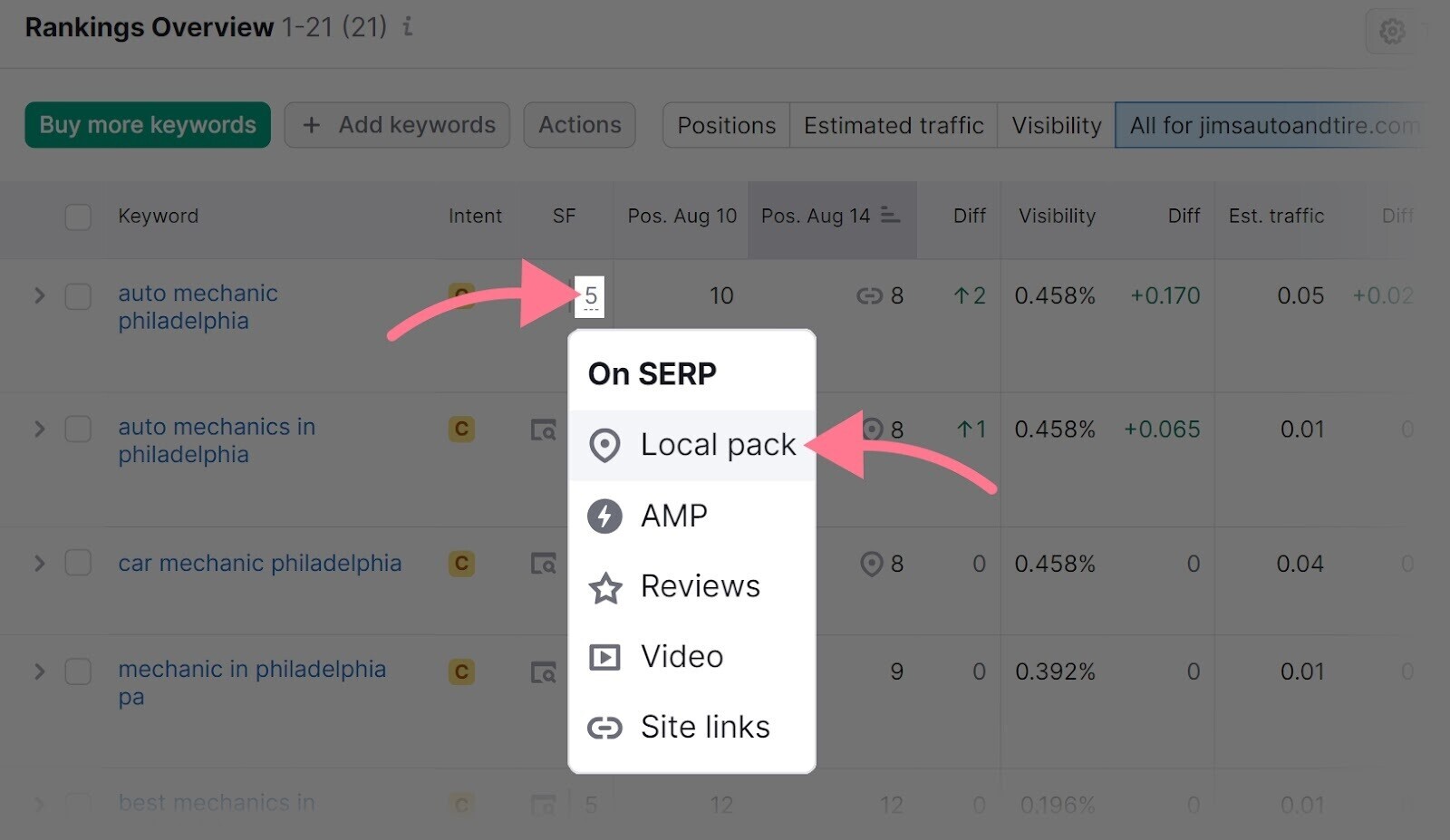Image resolution: width=1450 pixels, height=840 pixels.
Task: Click the Commercial intent badge for car mechanic philadelphia
Action: tap(461, 563)
